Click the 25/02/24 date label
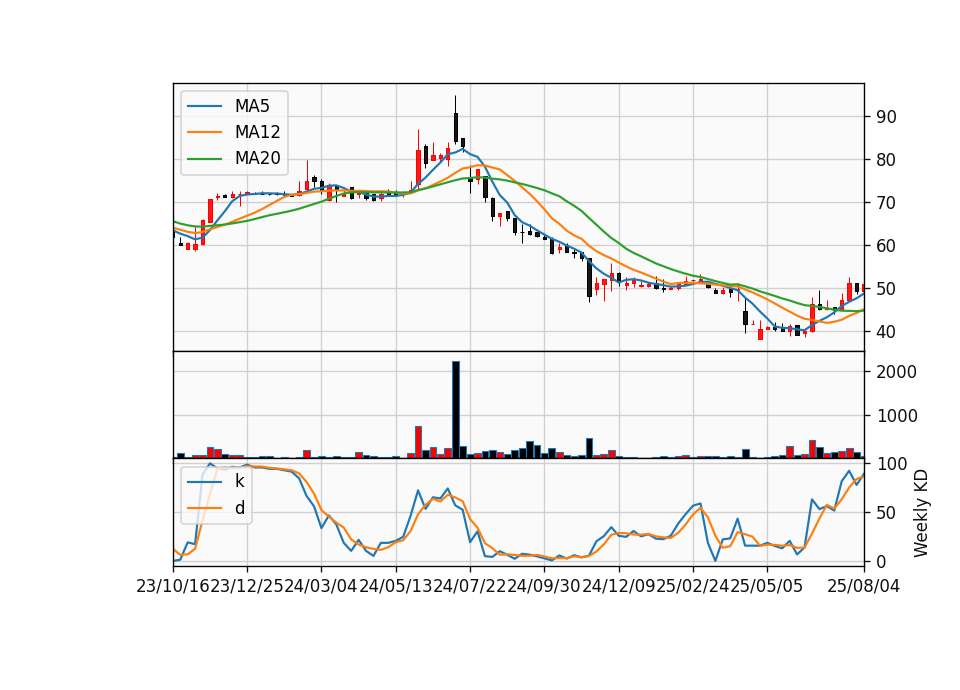The image size is (960, 690). pos(693,587)
